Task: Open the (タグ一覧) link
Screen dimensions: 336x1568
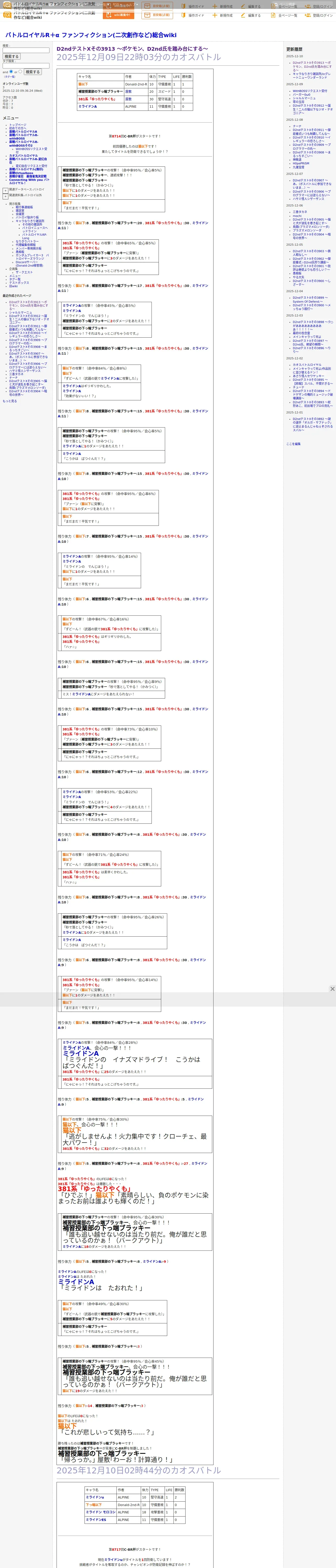Action: 10,77
